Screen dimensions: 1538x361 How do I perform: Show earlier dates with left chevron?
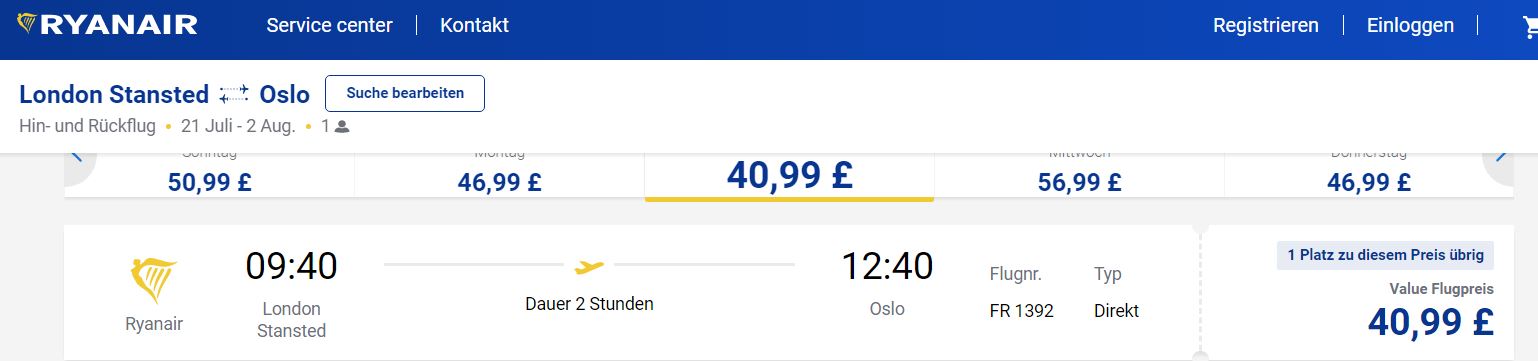78,156
